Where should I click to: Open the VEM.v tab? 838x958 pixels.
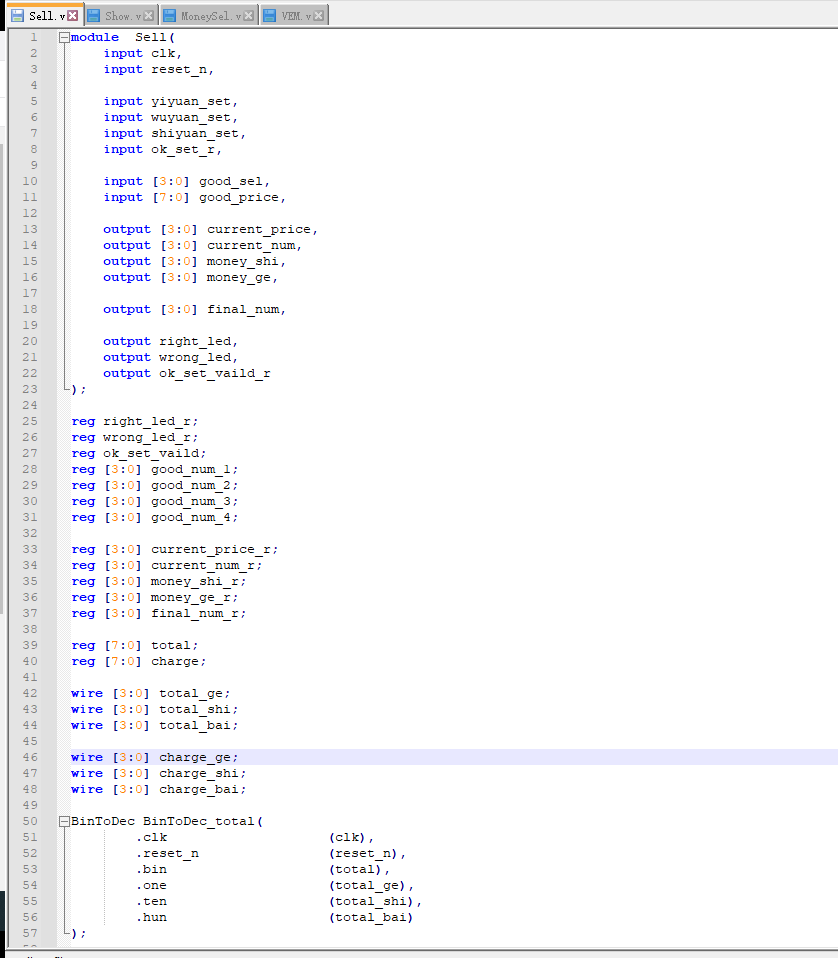click(292, 16)
